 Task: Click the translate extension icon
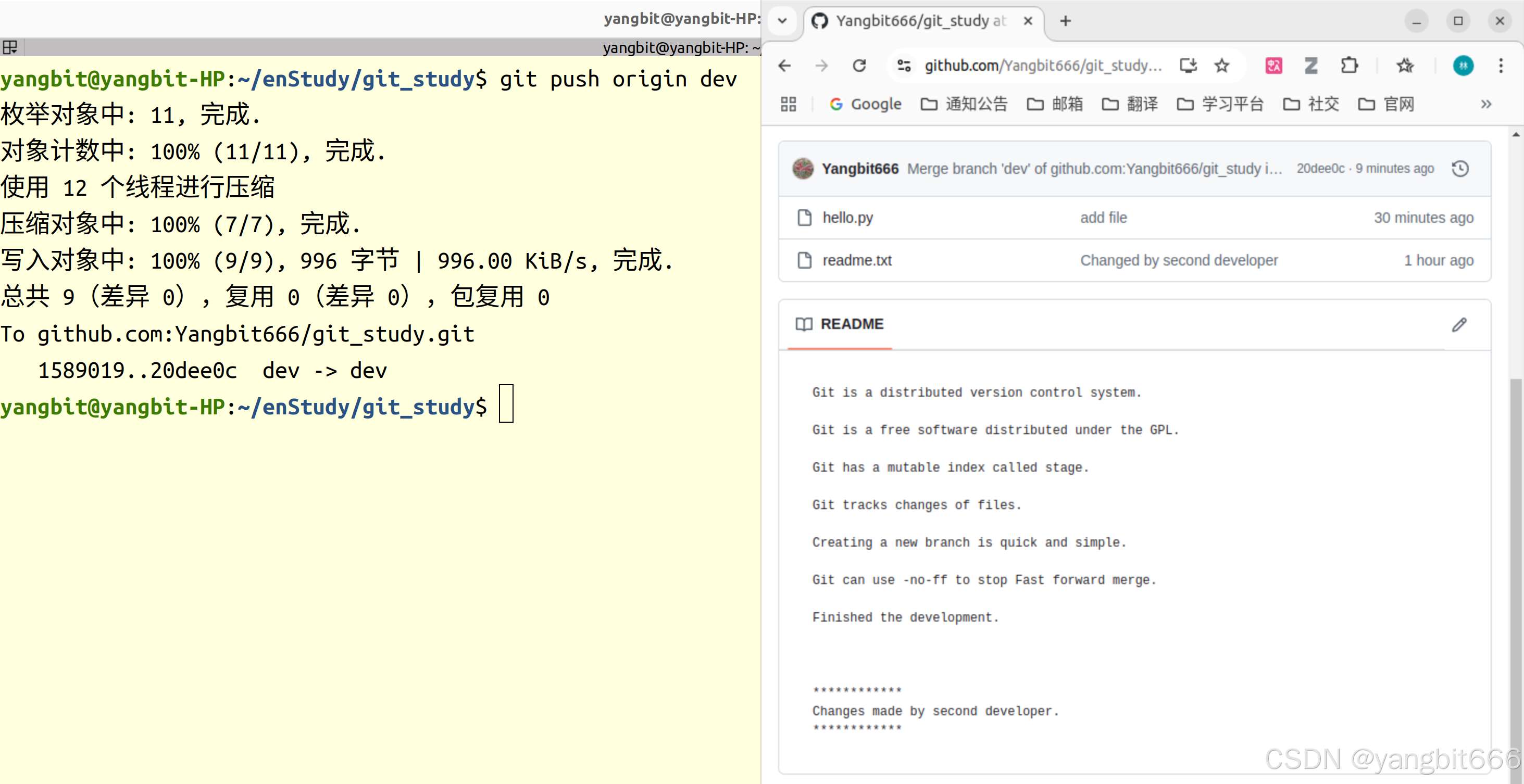[x=1273, y=66]
